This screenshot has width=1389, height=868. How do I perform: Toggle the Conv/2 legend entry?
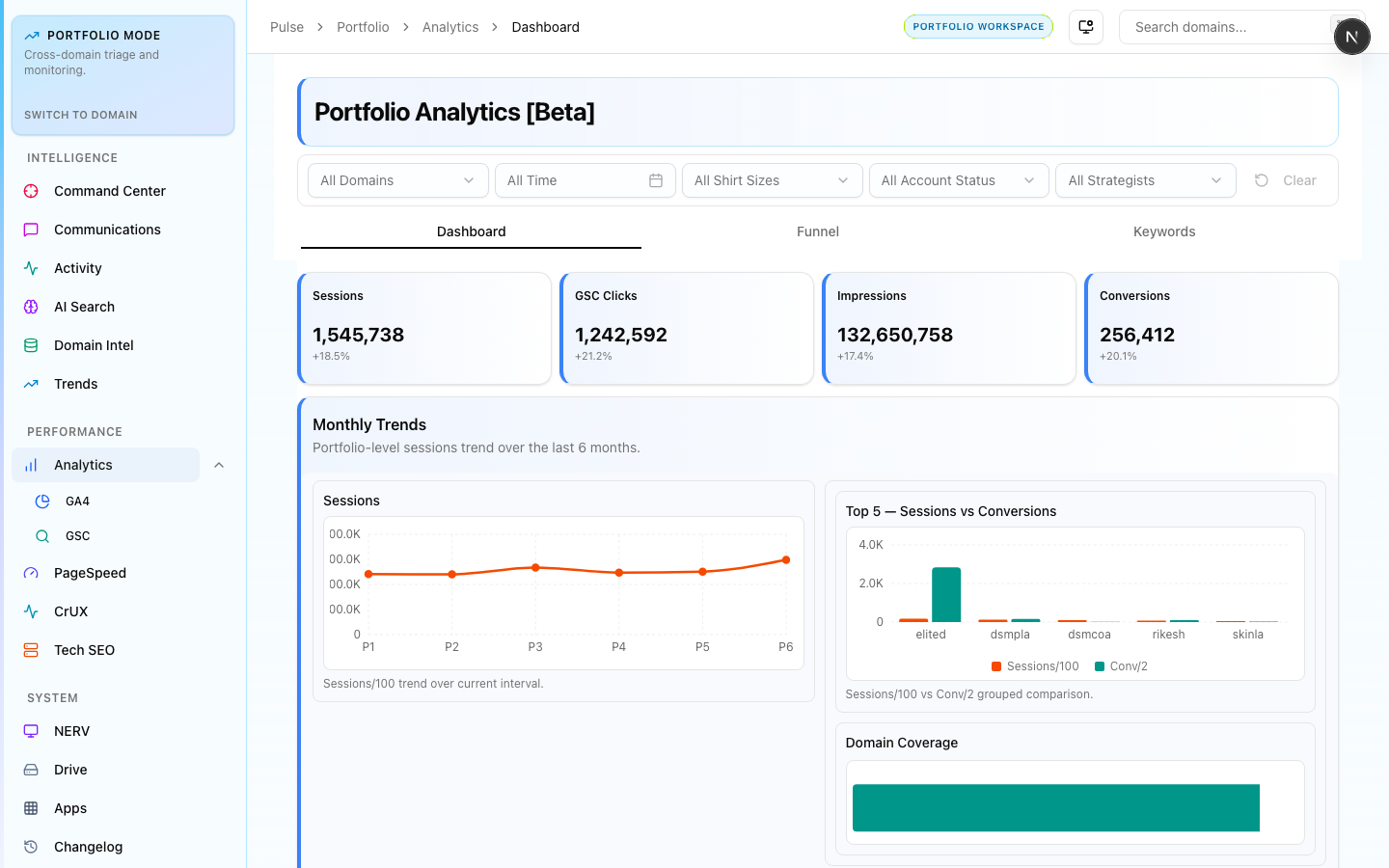(1120, 666)
